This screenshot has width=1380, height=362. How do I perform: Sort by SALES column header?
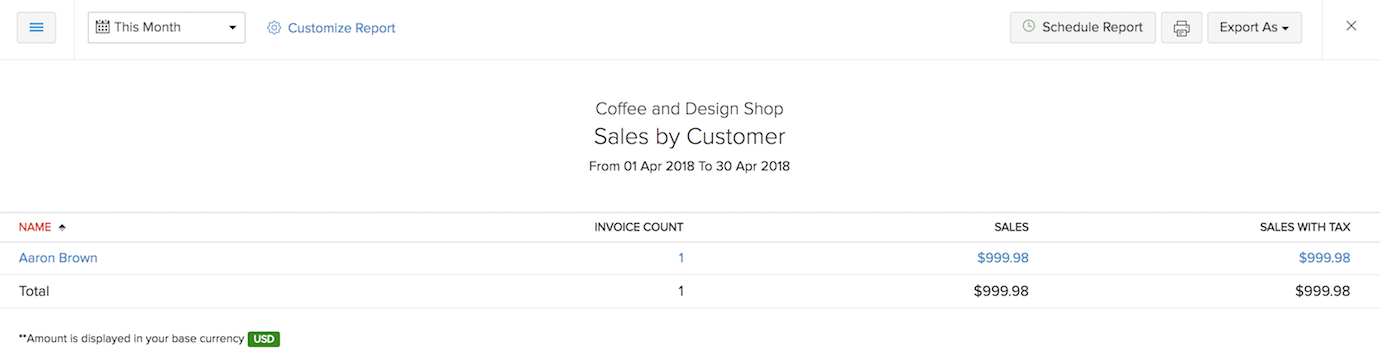click(1012, 227)
